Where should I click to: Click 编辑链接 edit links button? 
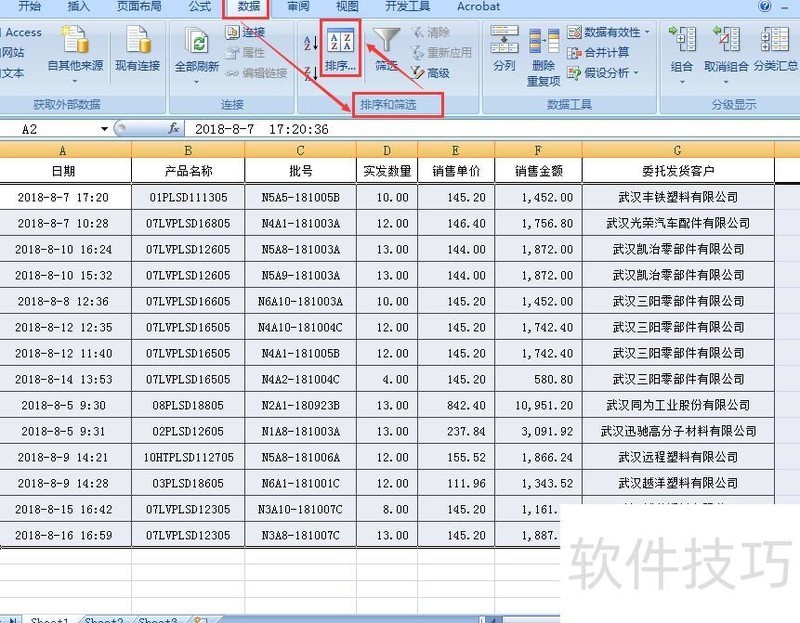coord(257,73)
